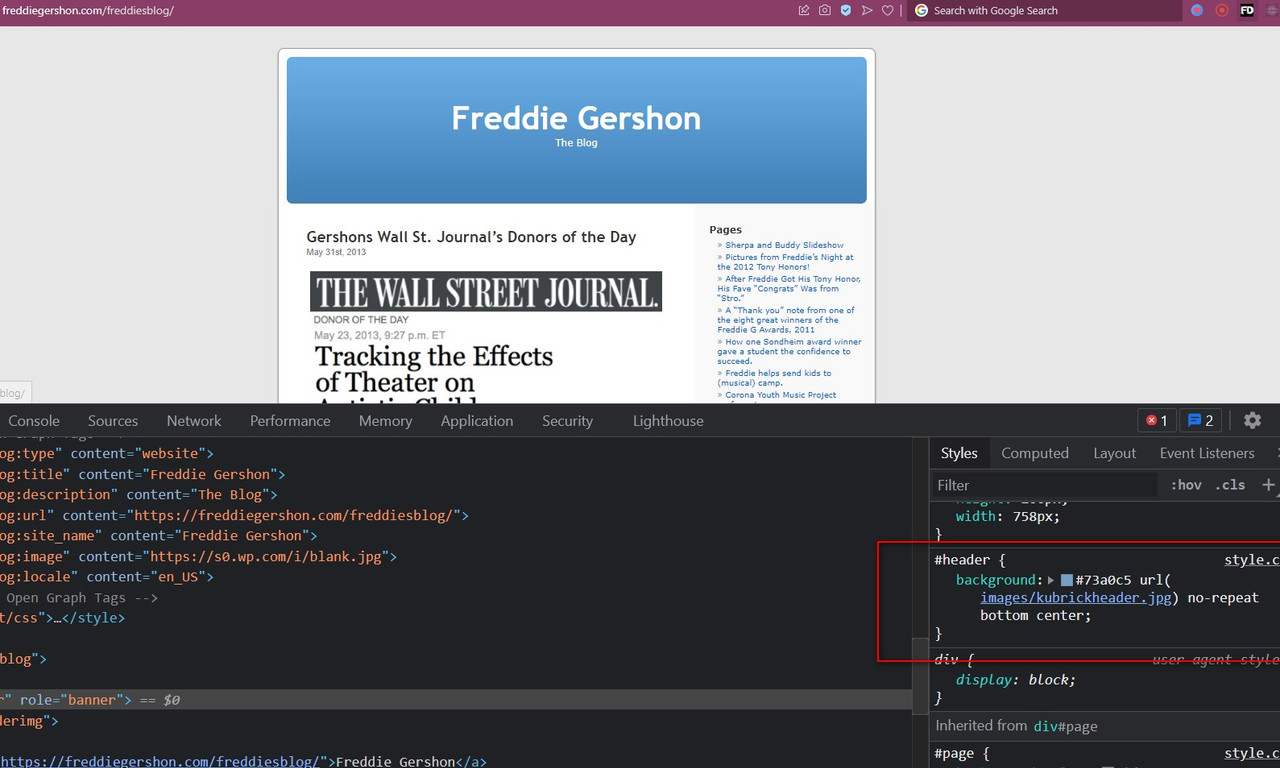Select the Styles pane tab
The height and width of the screenshot is (768, 1280).
(959, 453)
